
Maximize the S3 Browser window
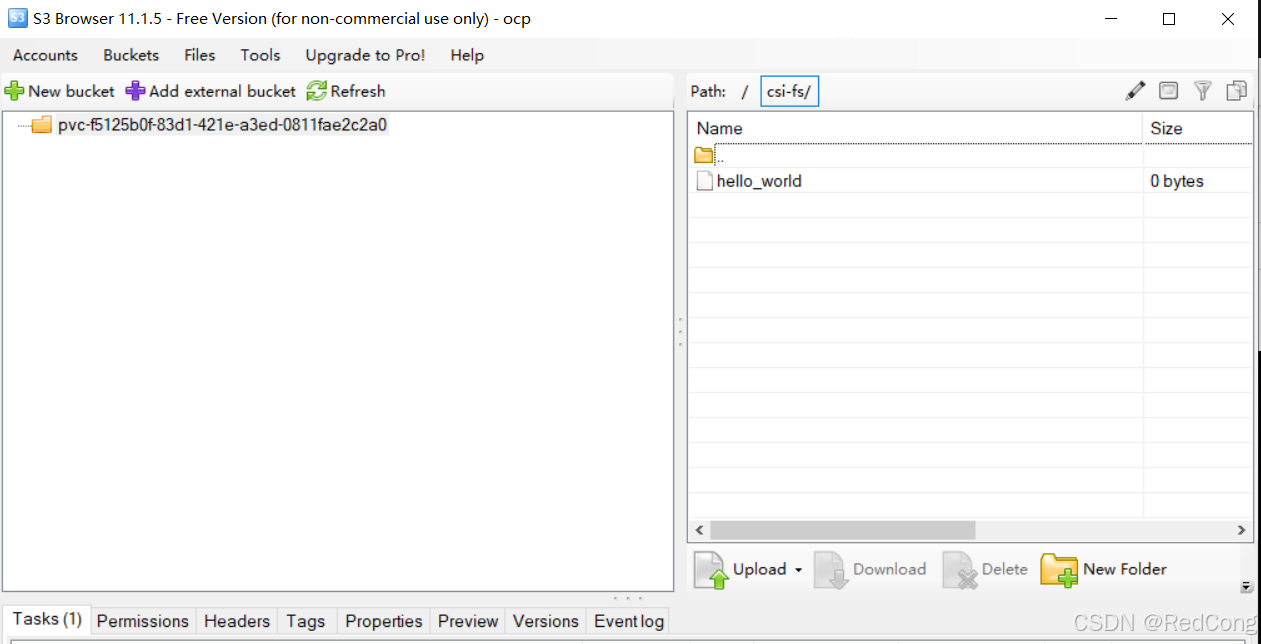coord(1169,19)
